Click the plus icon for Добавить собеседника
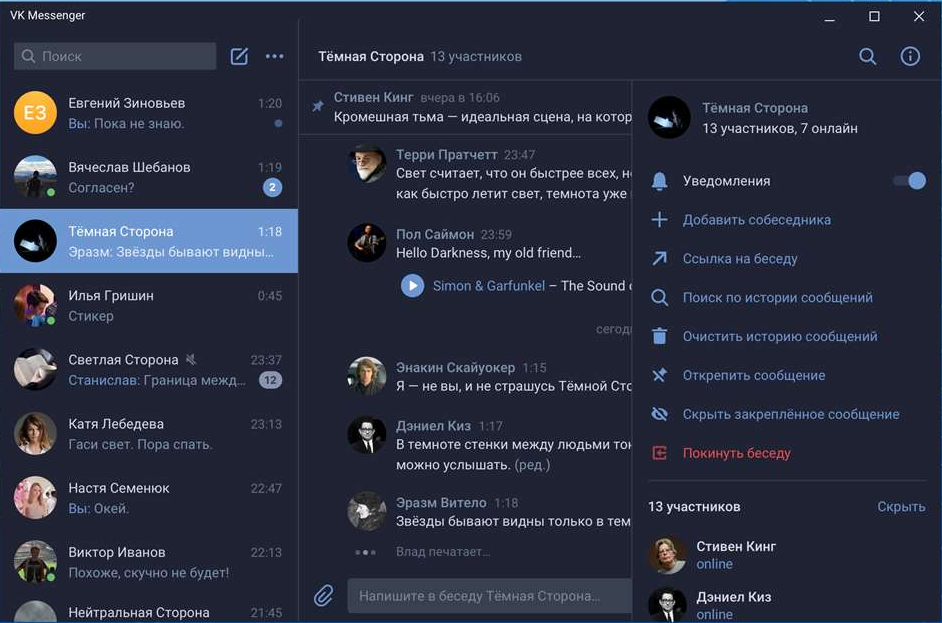This screenshot has width=942, height=623. 660,220
